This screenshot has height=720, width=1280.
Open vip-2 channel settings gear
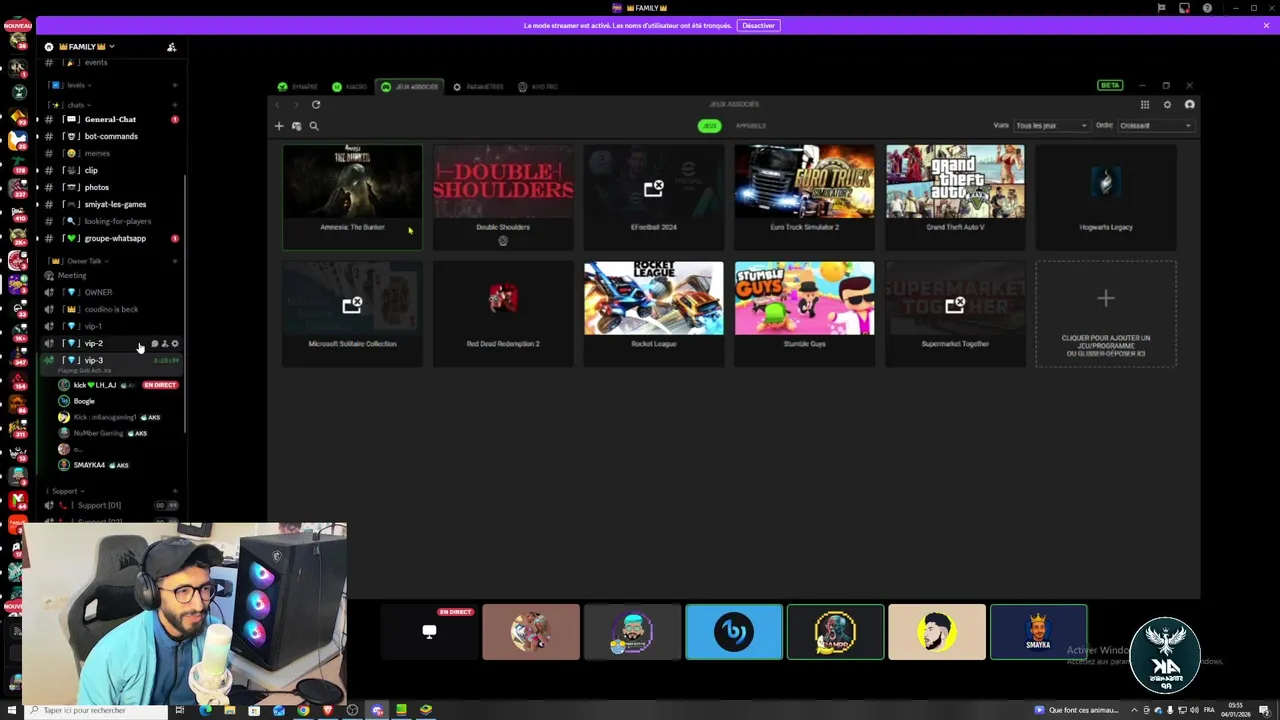pyautogui.click(x=175, y=344)
